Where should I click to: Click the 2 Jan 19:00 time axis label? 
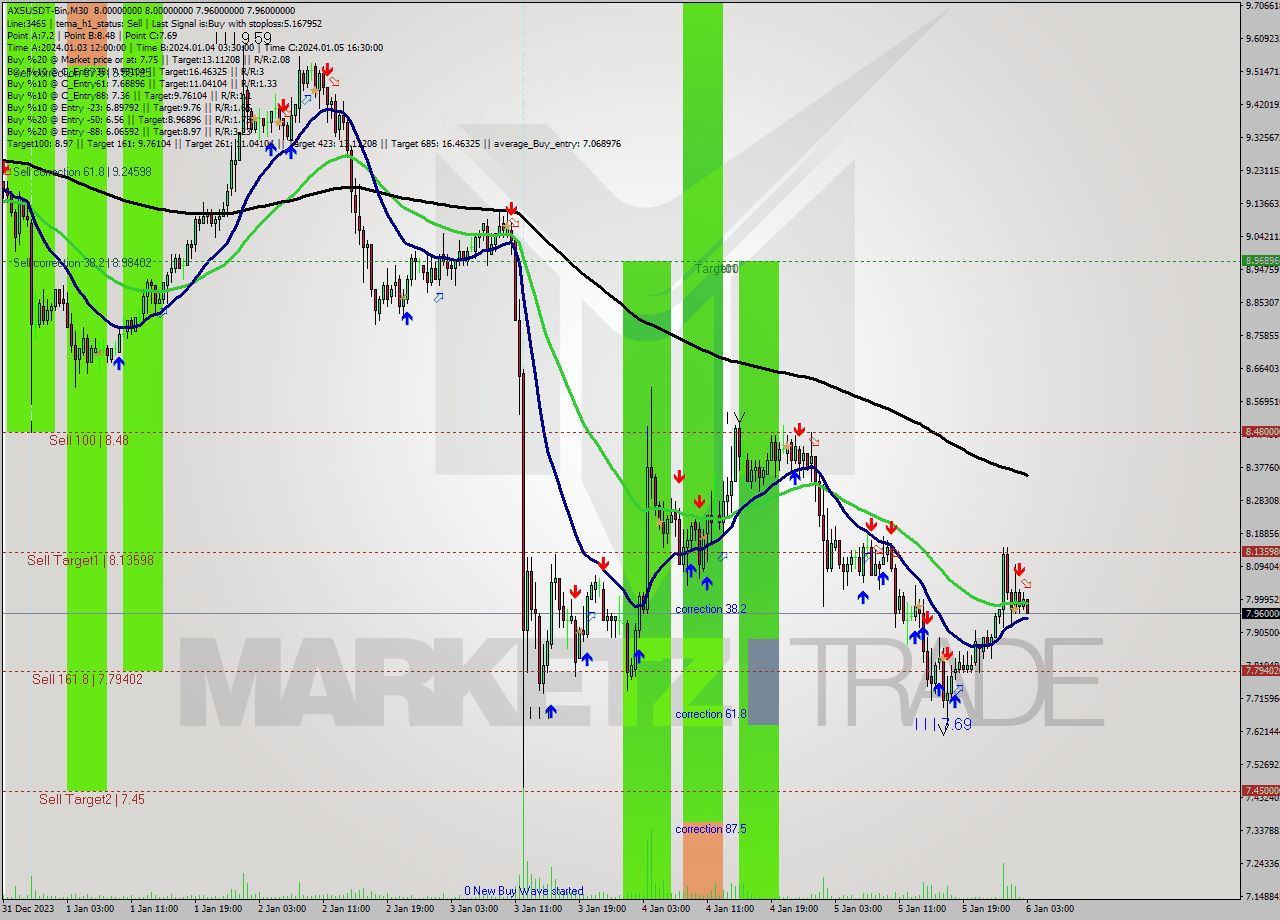click(x=409, y=910)
